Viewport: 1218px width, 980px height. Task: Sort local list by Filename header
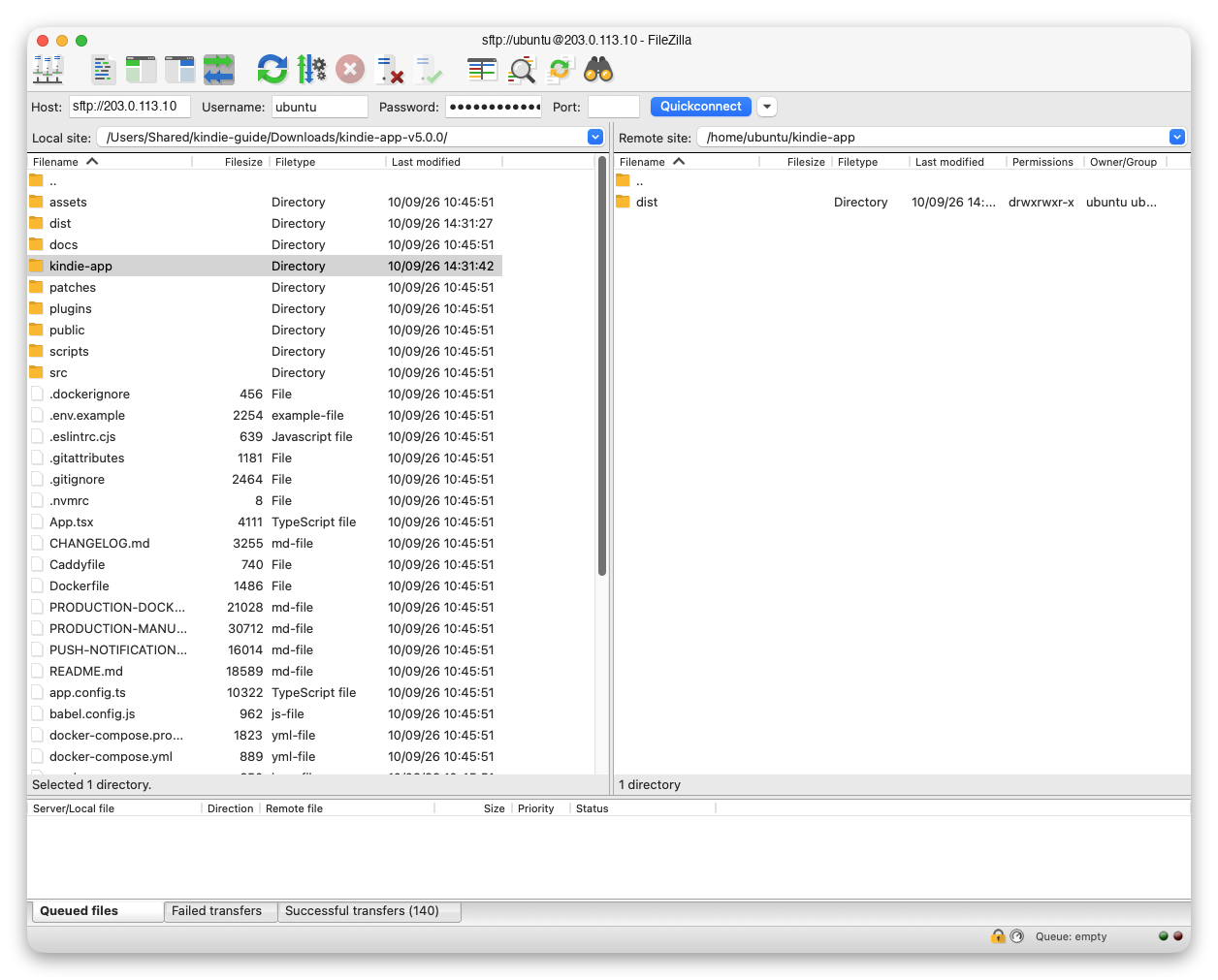click(110, 162)
